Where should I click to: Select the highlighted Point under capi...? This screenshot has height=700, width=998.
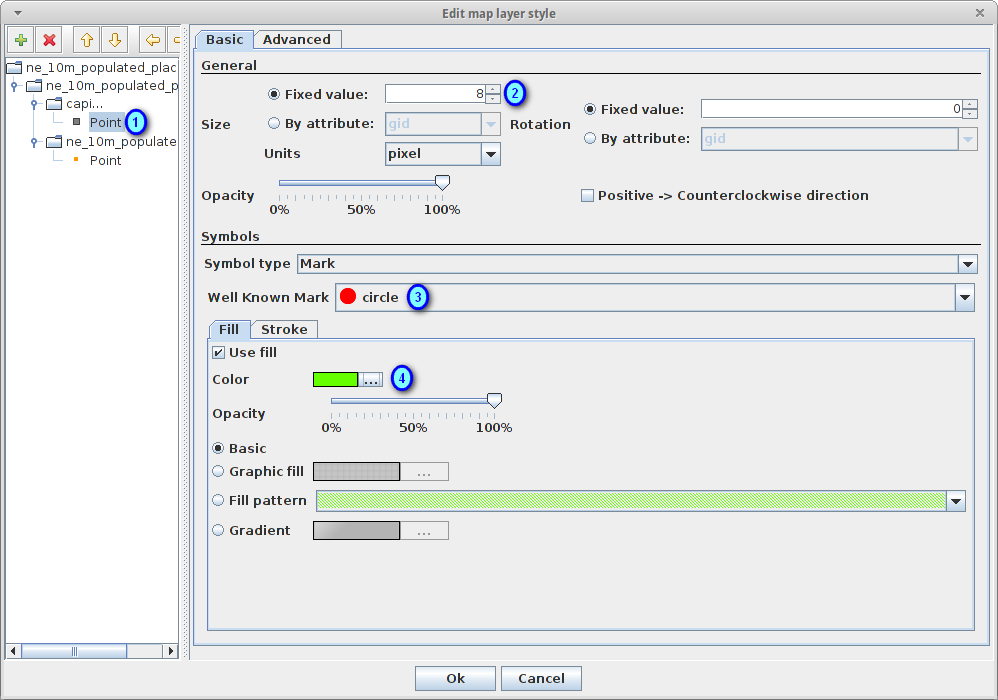pyautogui.click(x=105, y=122)
